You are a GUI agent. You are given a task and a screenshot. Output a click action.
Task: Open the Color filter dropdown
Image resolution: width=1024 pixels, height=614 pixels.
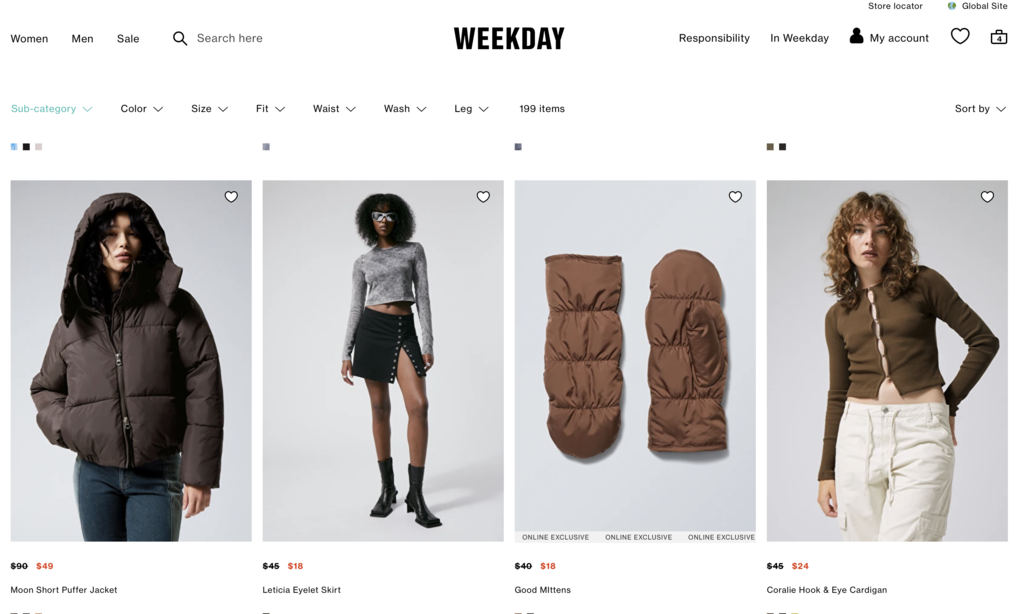click(142, 109)
